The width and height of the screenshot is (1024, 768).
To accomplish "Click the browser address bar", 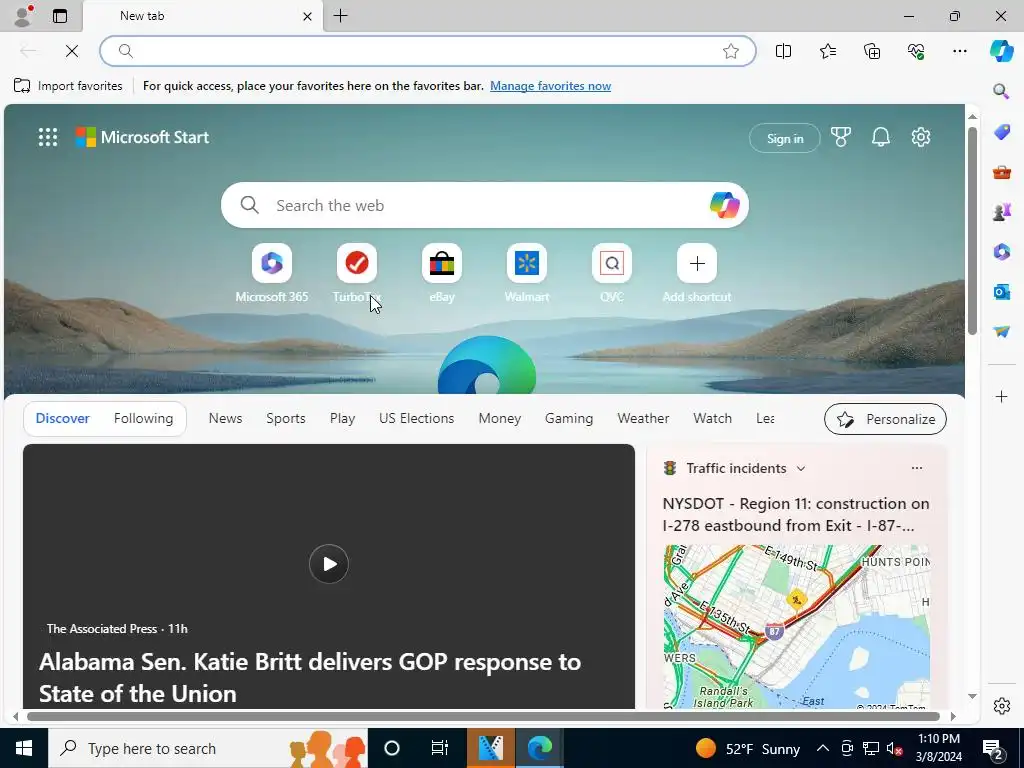I will coord(428,51).
